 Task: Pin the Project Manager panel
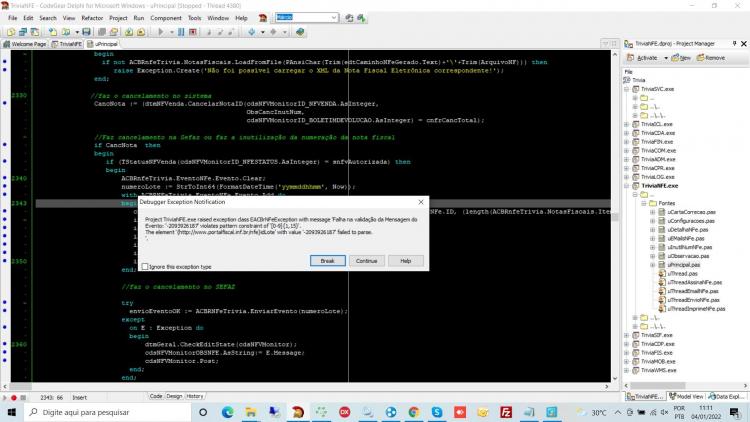[734, 44]
